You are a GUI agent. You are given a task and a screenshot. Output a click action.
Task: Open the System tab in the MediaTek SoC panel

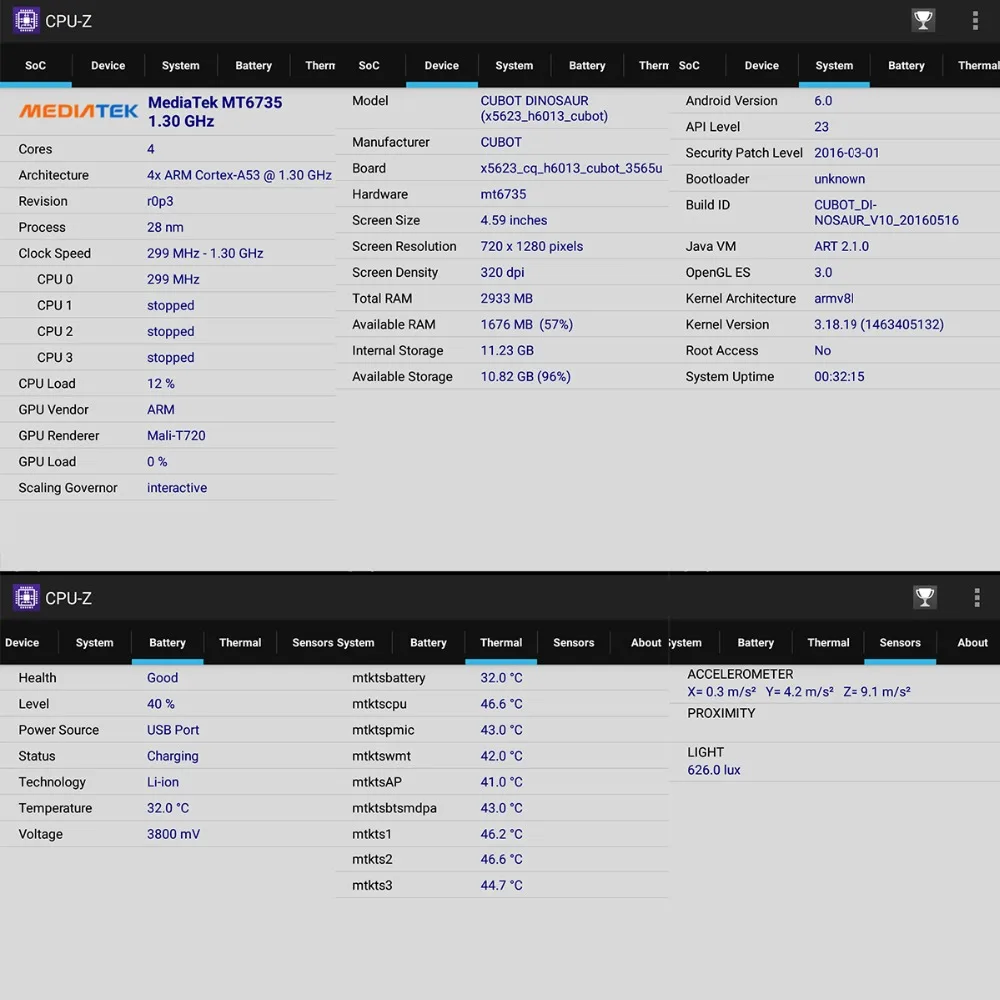tap(180, 66)
